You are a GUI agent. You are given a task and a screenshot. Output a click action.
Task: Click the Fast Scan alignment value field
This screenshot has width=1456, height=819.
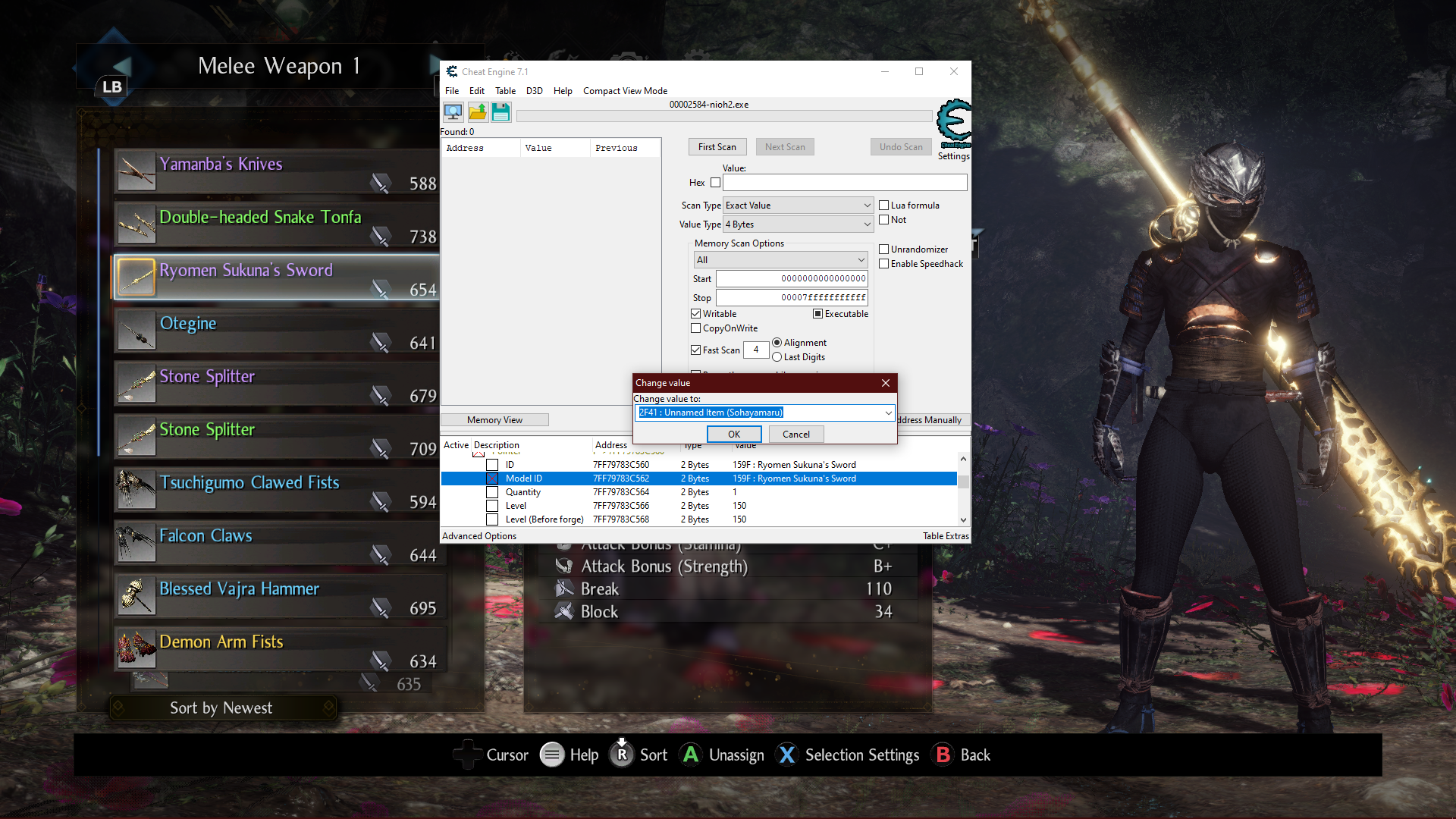[755, 350]
